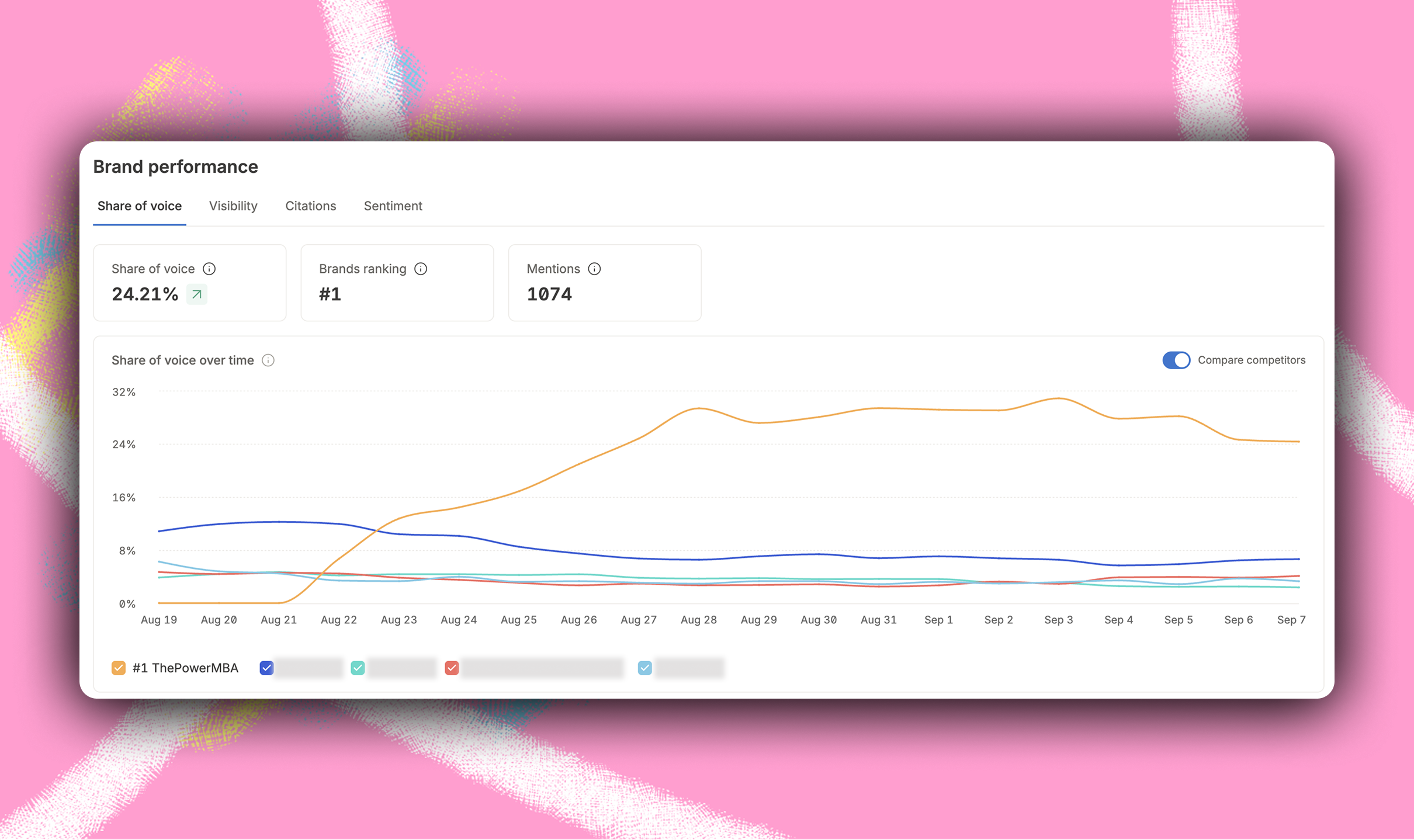The width and height of the screenshot is (1414, 840).
Task: Uncheck the light blue competitor checkbox
Action: pos(644,668)
